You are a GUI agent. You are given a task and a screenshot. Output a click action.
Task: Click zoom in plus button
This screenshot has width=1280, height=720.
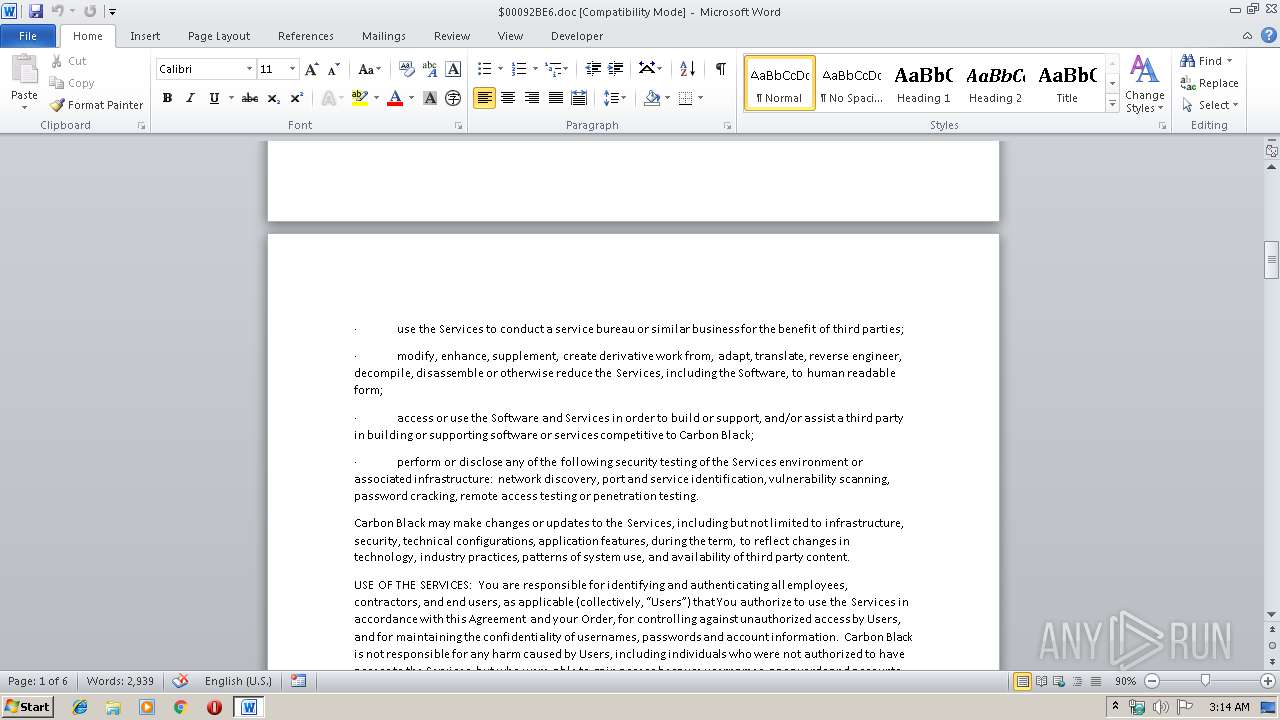pos(1269,681)
